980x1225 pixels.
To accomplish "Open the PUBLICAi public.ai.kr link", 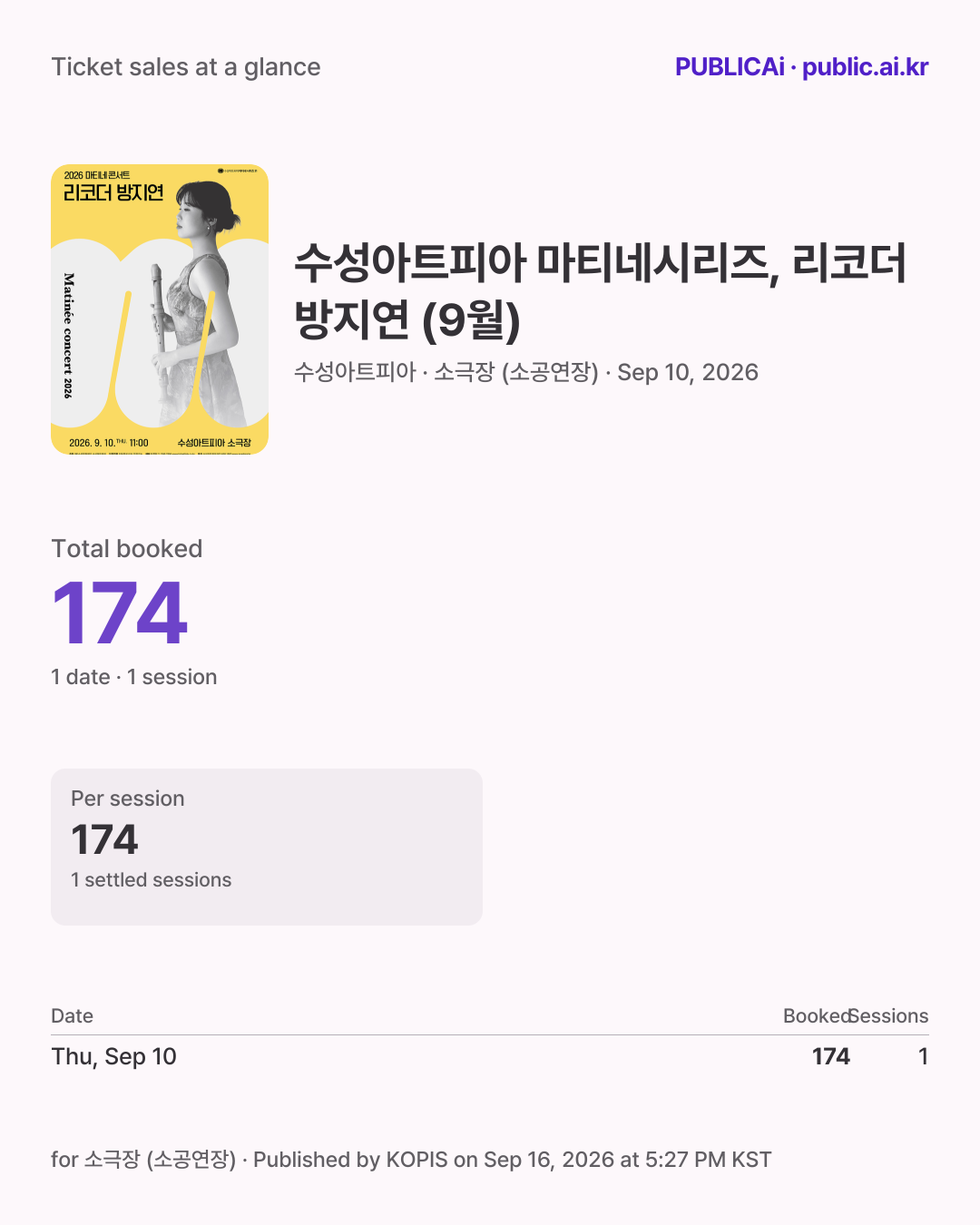I will click(x=801, y=67).
